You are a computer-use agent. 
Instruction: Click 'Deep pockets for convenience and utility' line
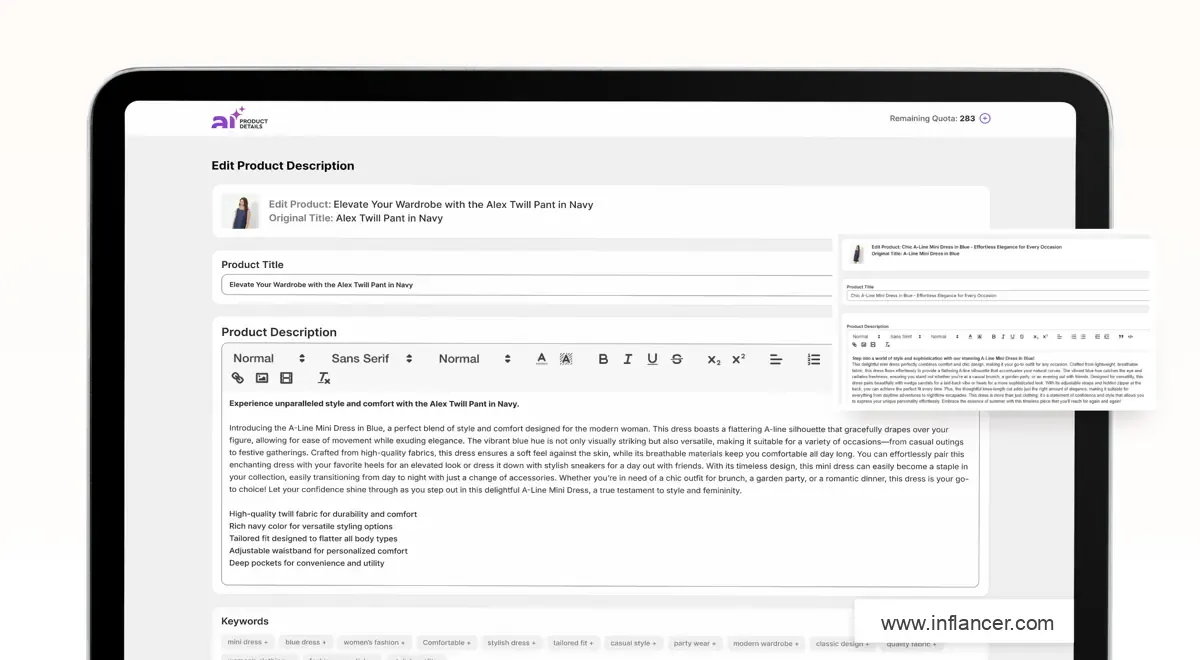tap(306, 563)
